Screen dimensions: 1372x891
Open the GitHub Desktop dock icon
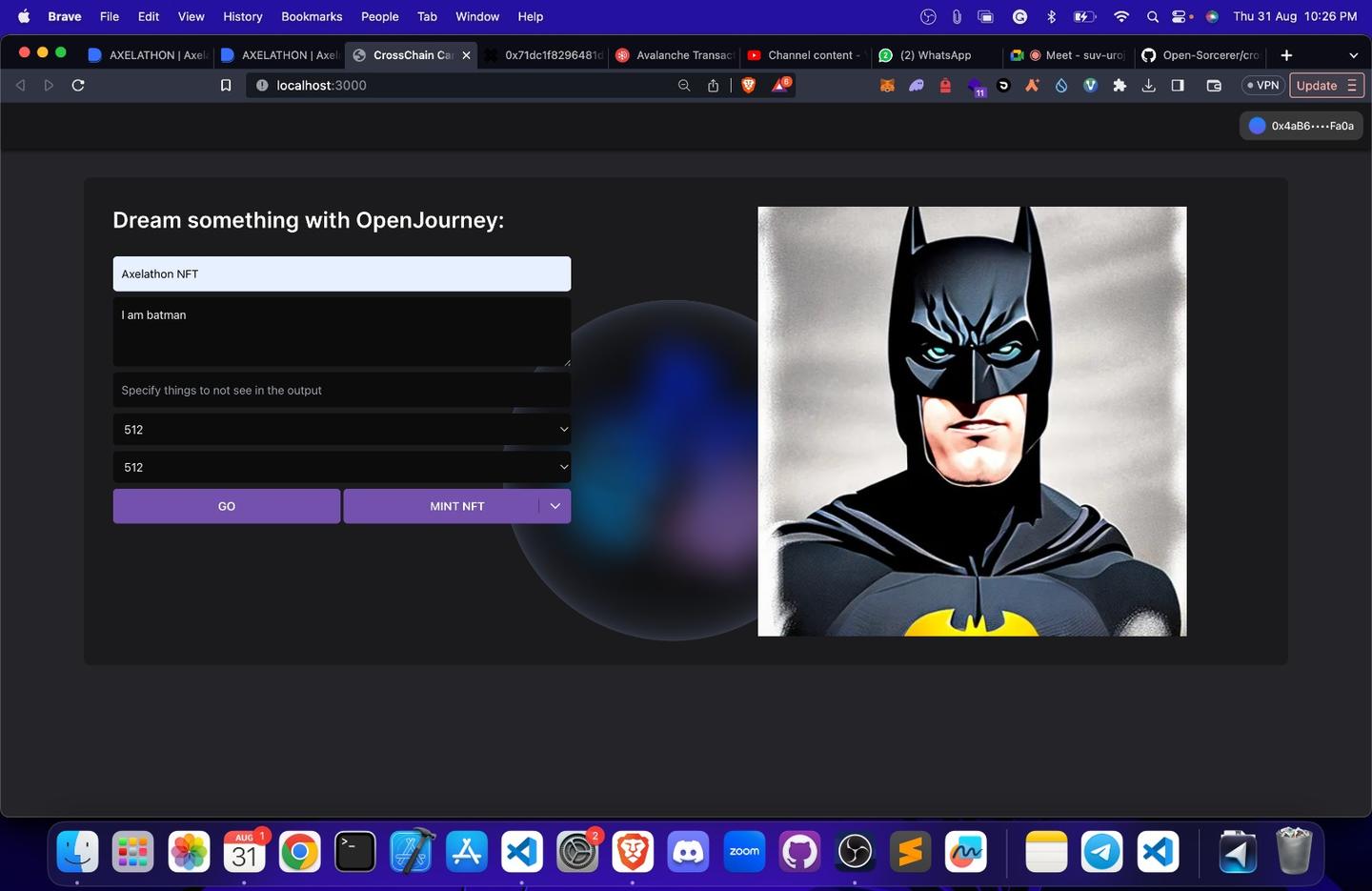[x=799, y=851]
